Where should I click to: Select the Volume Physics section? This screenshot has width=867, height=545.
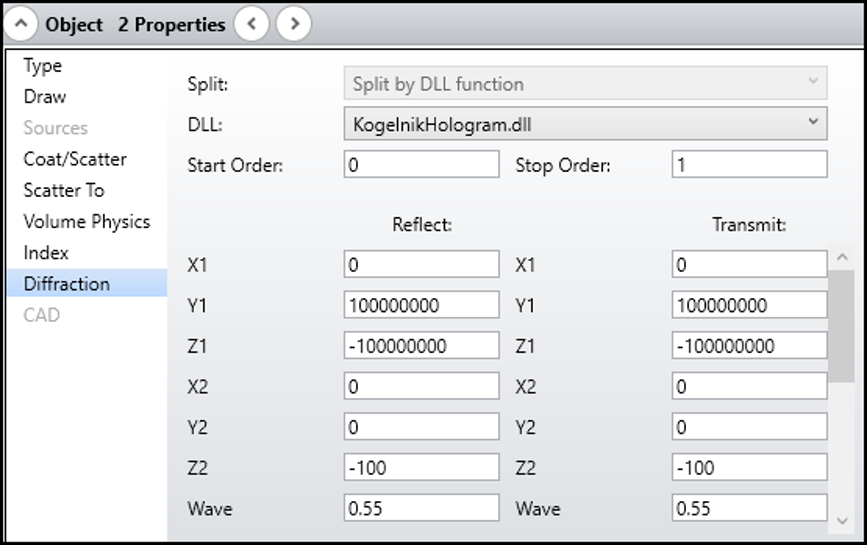[x=87, y=221]
